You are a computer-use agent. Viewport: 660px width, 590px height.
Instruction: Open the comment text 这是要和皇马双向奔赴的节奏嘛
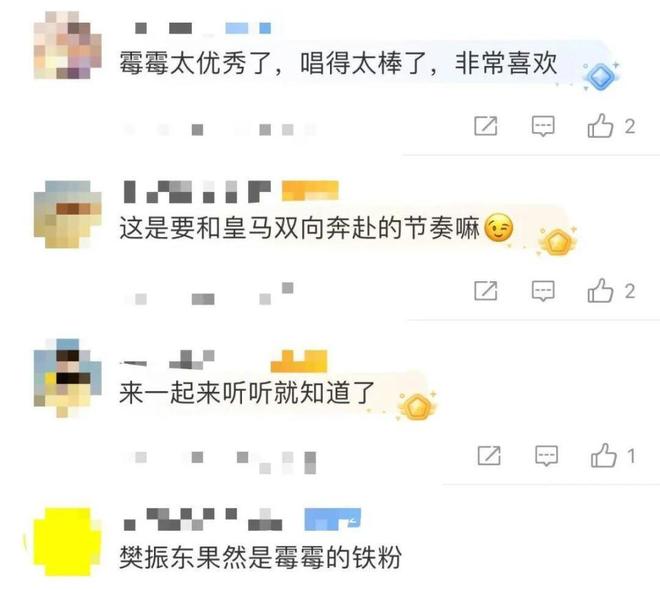(x=299, y=228)
